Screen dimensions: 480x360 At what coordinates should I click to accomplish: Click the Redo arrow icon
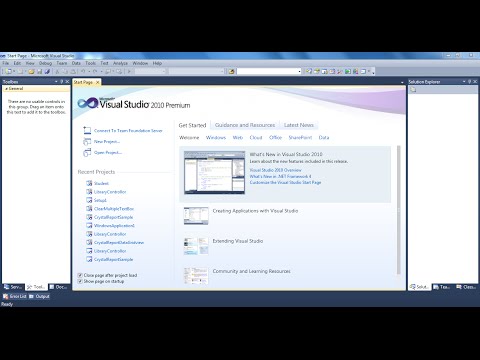(x=95, y=71)
